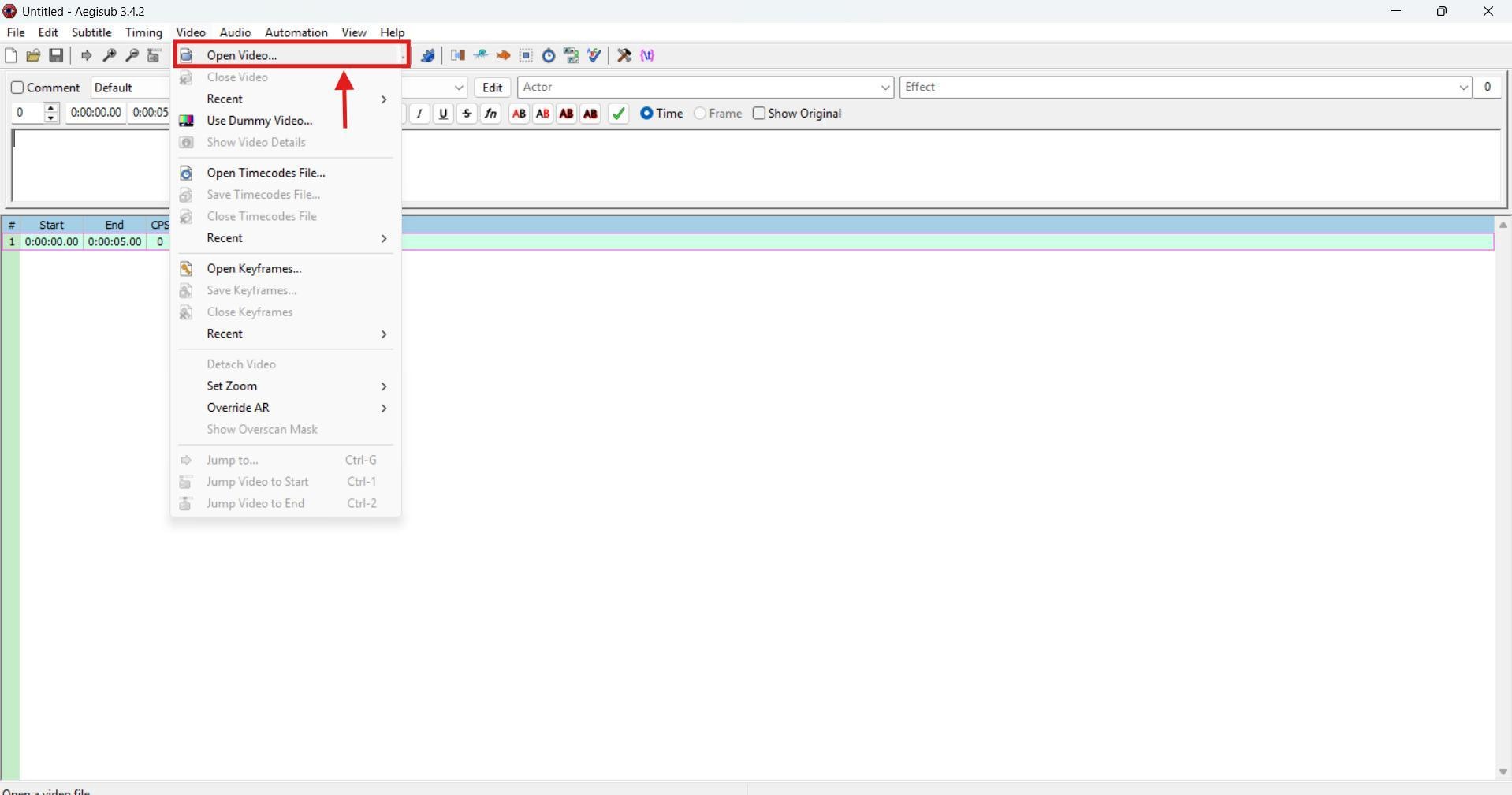Choose Open Keyframes... menu entry
Viewport: 1512px width, 795px height.
click(x=286, y=269)
